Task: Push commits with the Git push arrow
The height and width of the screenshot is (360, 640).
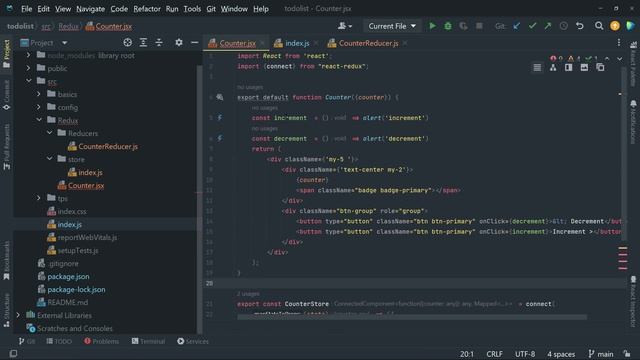Action: click(548, 26)
